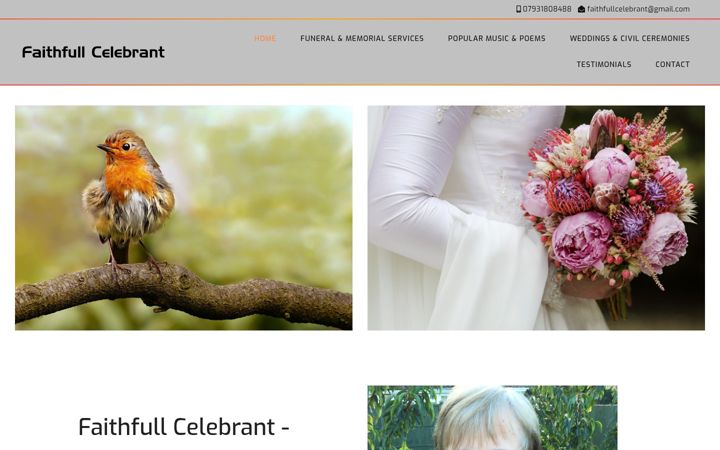Viewport: 720px width, 450px height.
Task: Select the Home menu item
Action: tap(265, 39)
